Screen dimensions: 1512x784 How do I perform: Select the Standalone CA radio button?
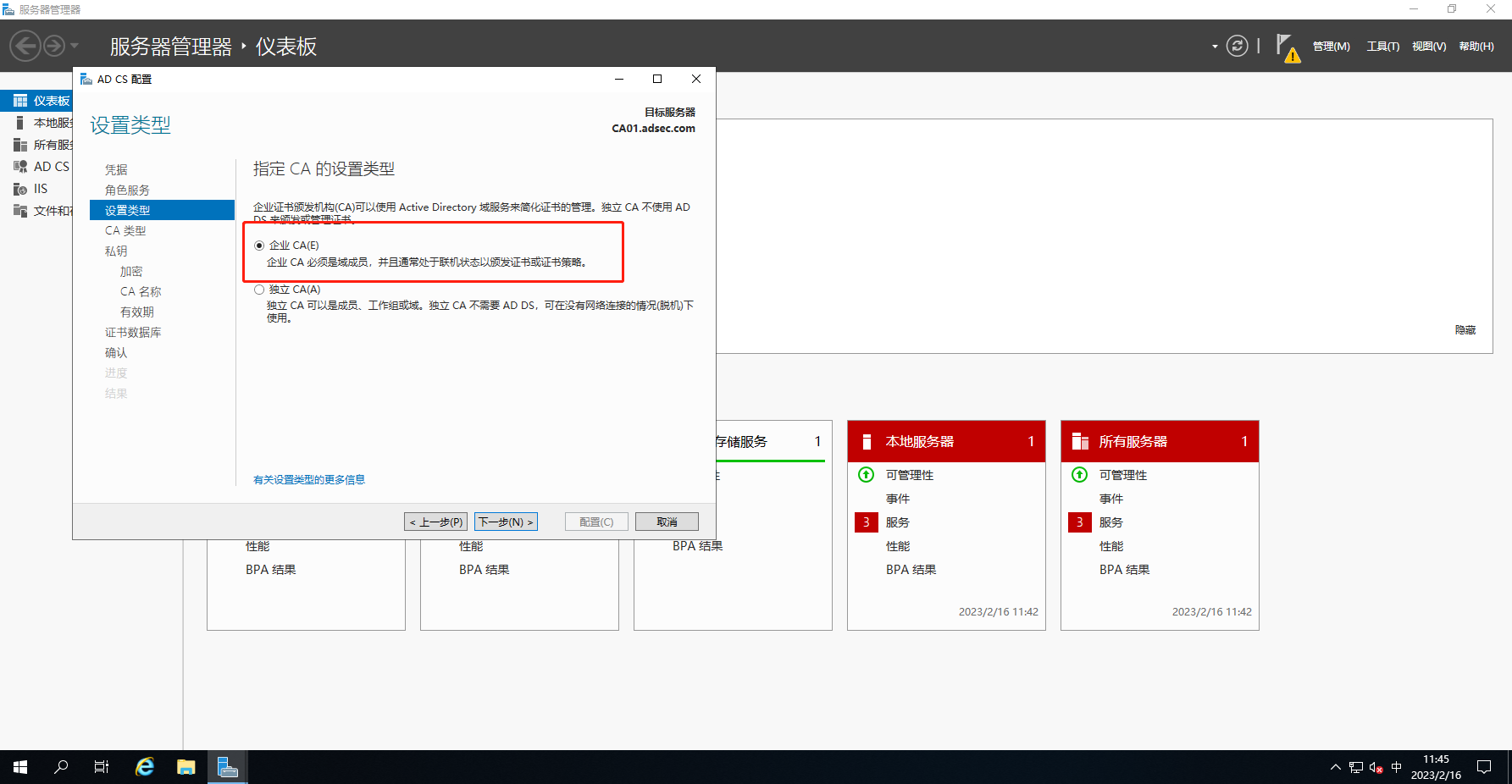point(259,290)
